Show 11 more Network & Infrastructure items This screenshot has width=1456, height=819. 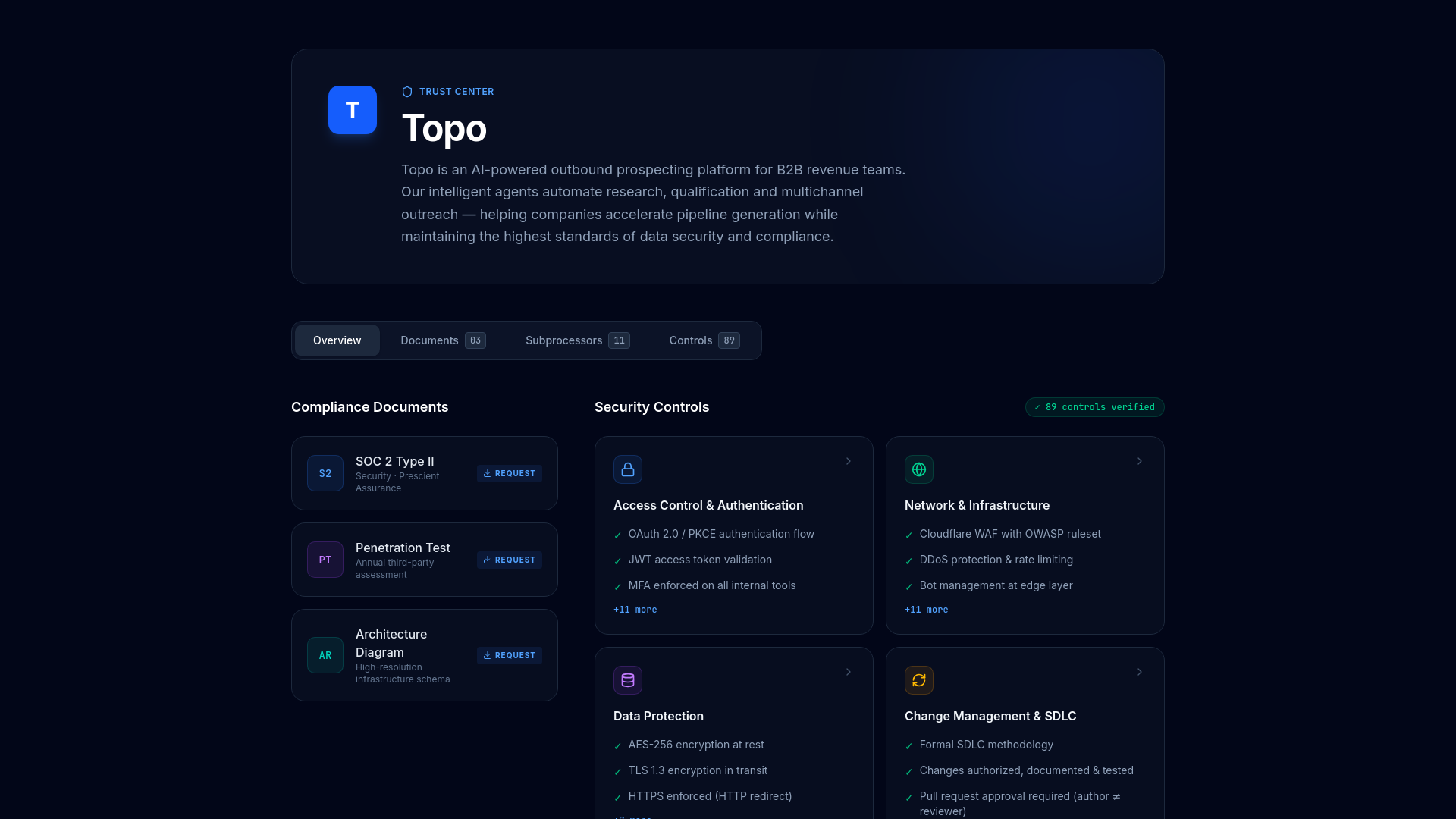click(927, 610)
